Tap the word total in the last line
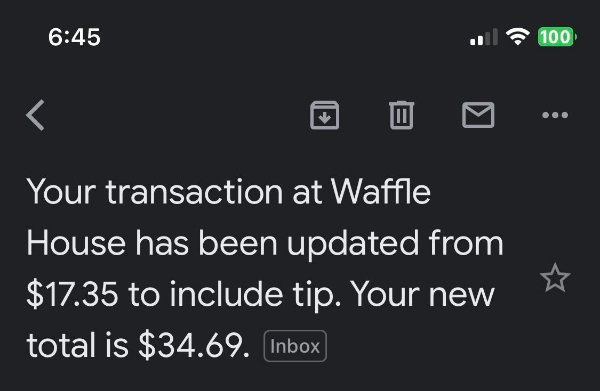 (x=61, y=345)
